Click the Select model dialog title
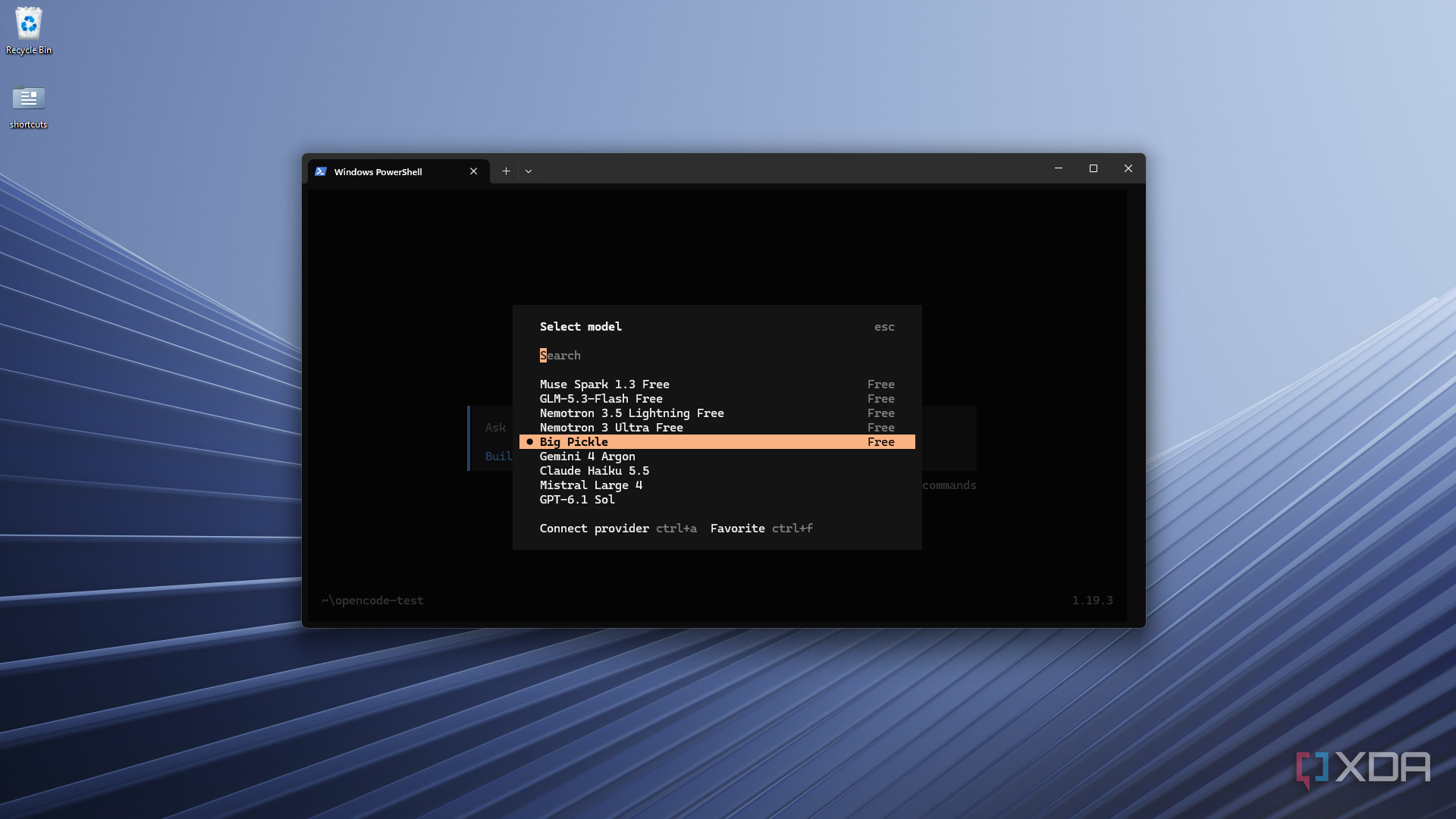This screenshot has height=819, width=1456. tap(580, 327)
